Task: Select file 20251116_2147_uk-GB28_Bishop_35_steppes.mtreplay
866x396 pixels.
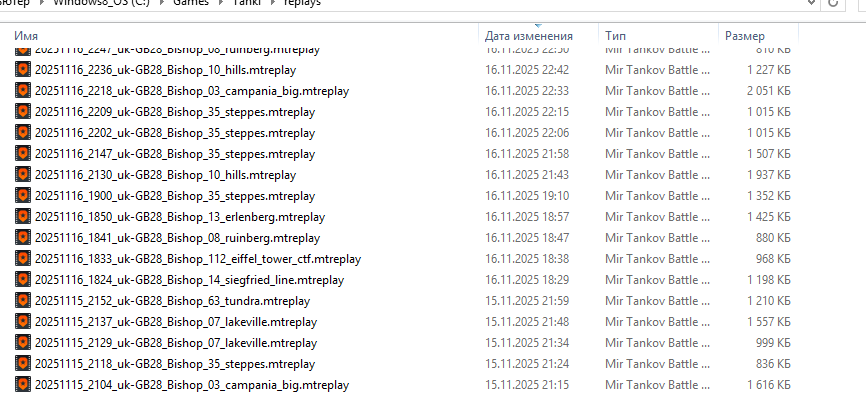Action: click(175, 154)
